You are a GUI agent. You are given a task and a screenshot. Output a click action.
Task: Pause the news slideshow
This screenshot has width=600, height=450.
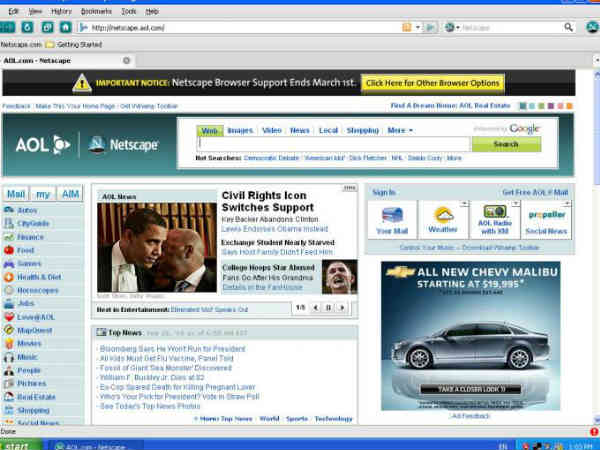tap(326, 307)
